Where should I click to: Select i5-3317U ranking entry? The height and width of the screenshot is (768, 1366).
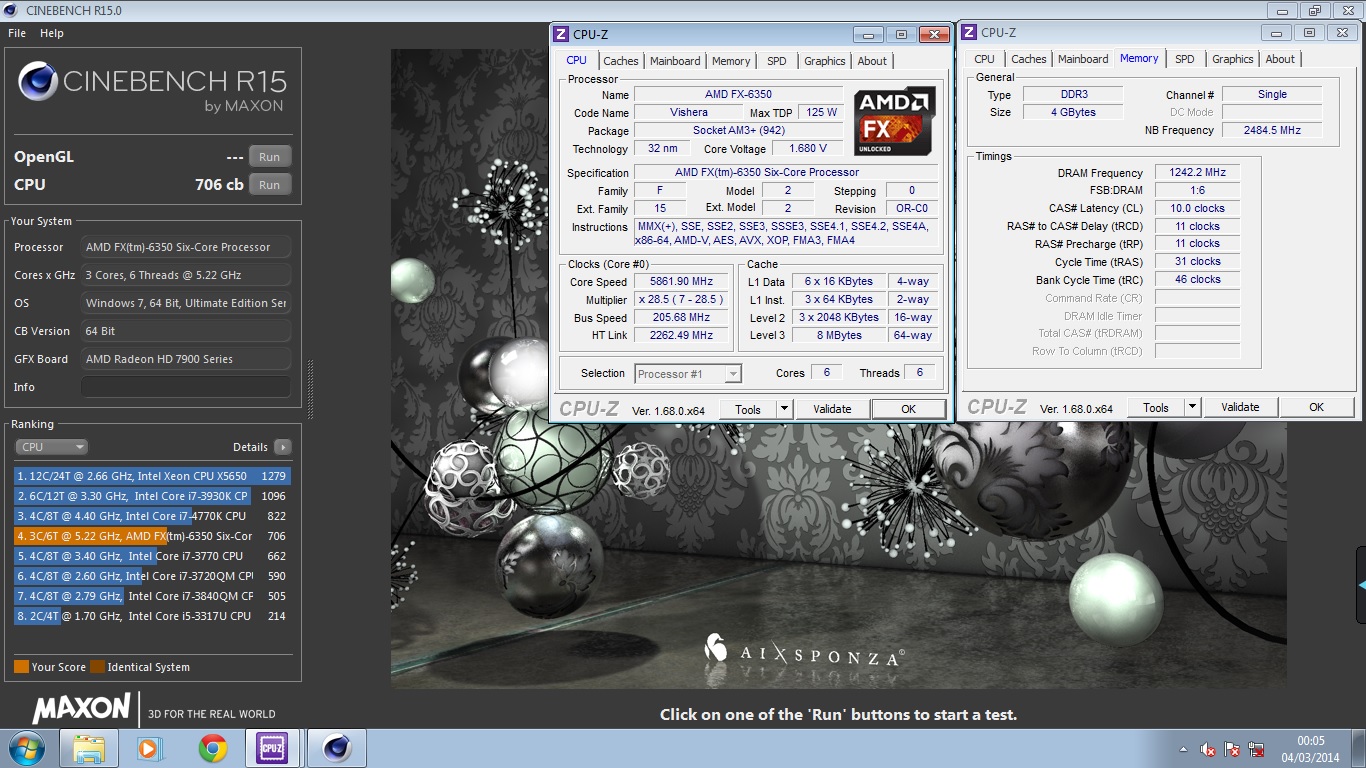(x=152, y=616)
